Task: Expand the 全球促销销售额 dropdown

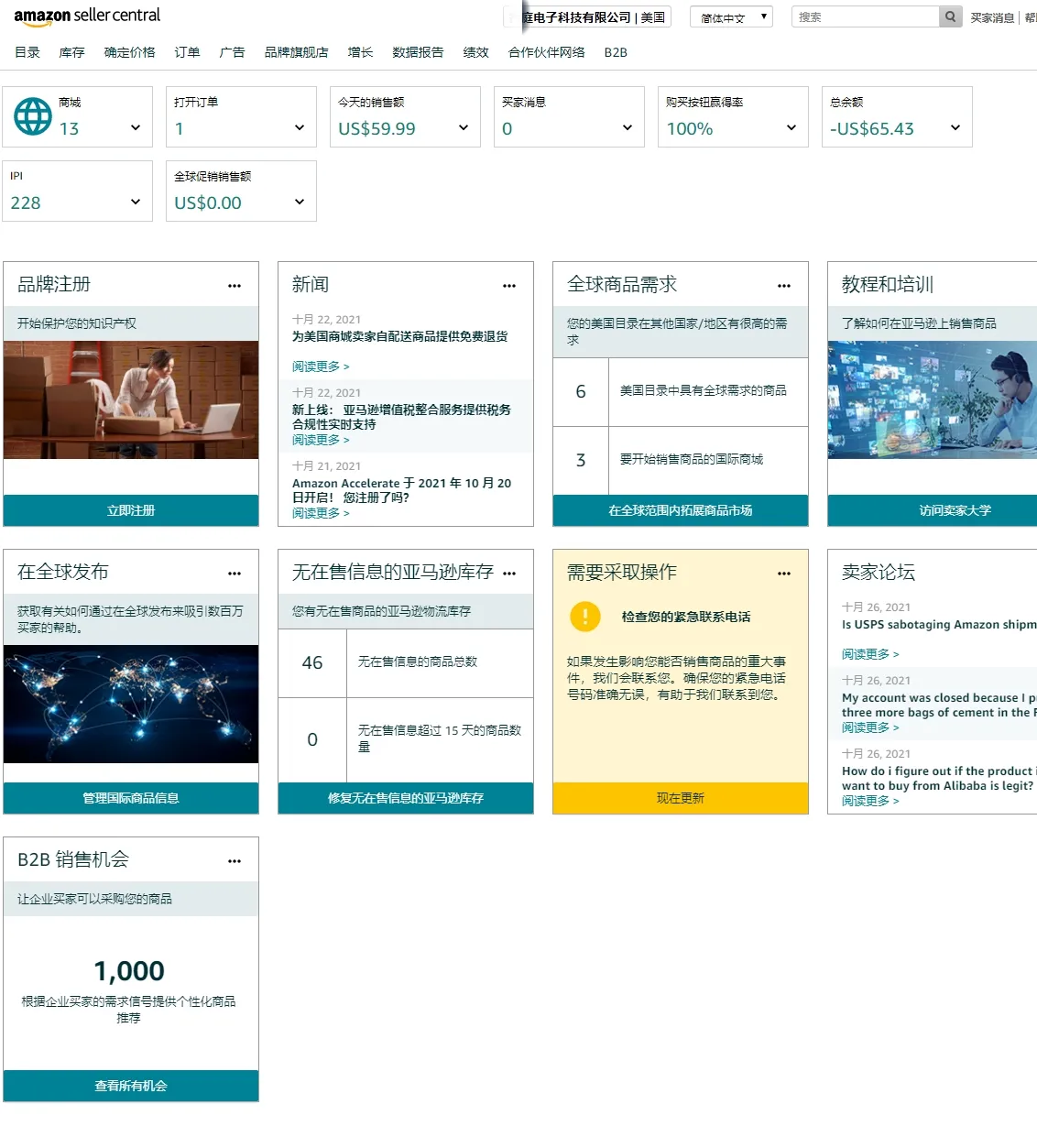Action: pyautogui.click(x=300, y=202)
